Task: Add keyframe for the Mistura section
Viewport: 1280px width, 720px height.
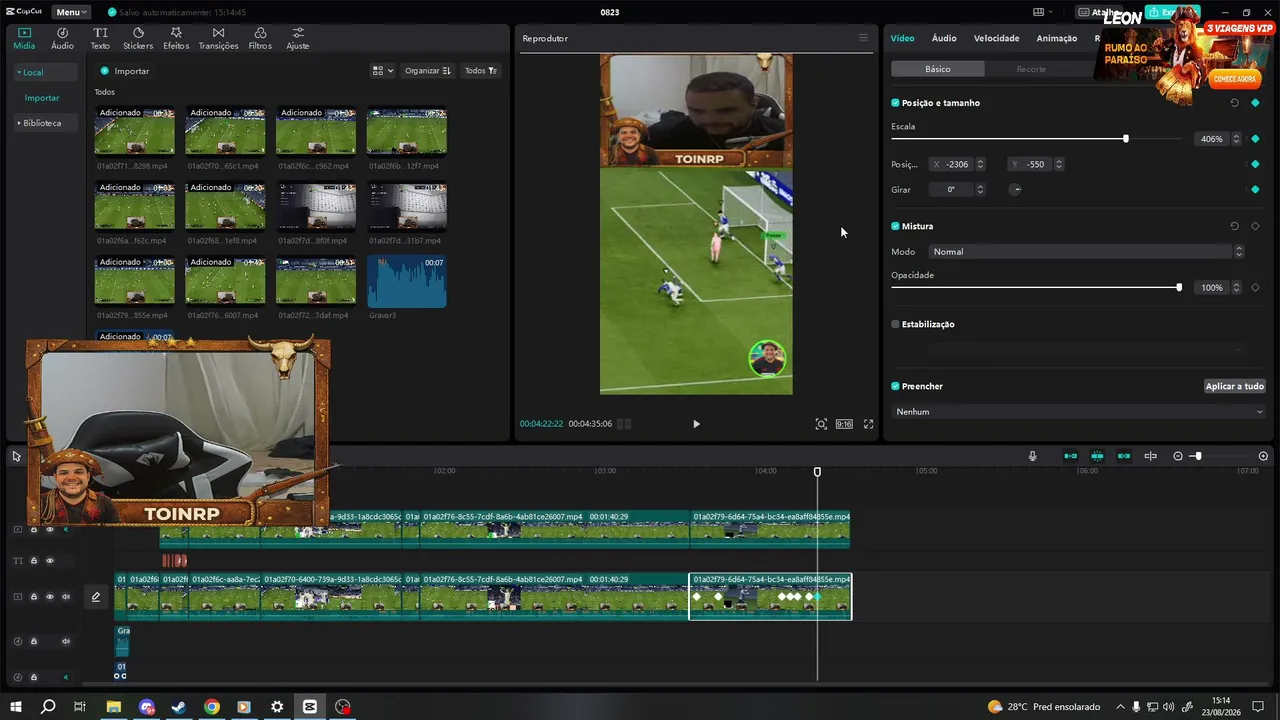Action: [x=1255, y=226]
